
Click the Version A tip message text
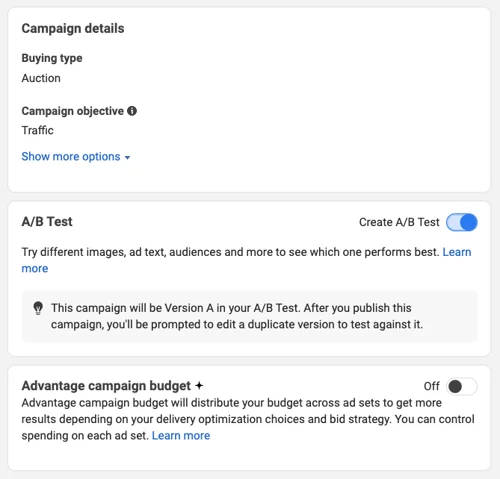[237, 316]
